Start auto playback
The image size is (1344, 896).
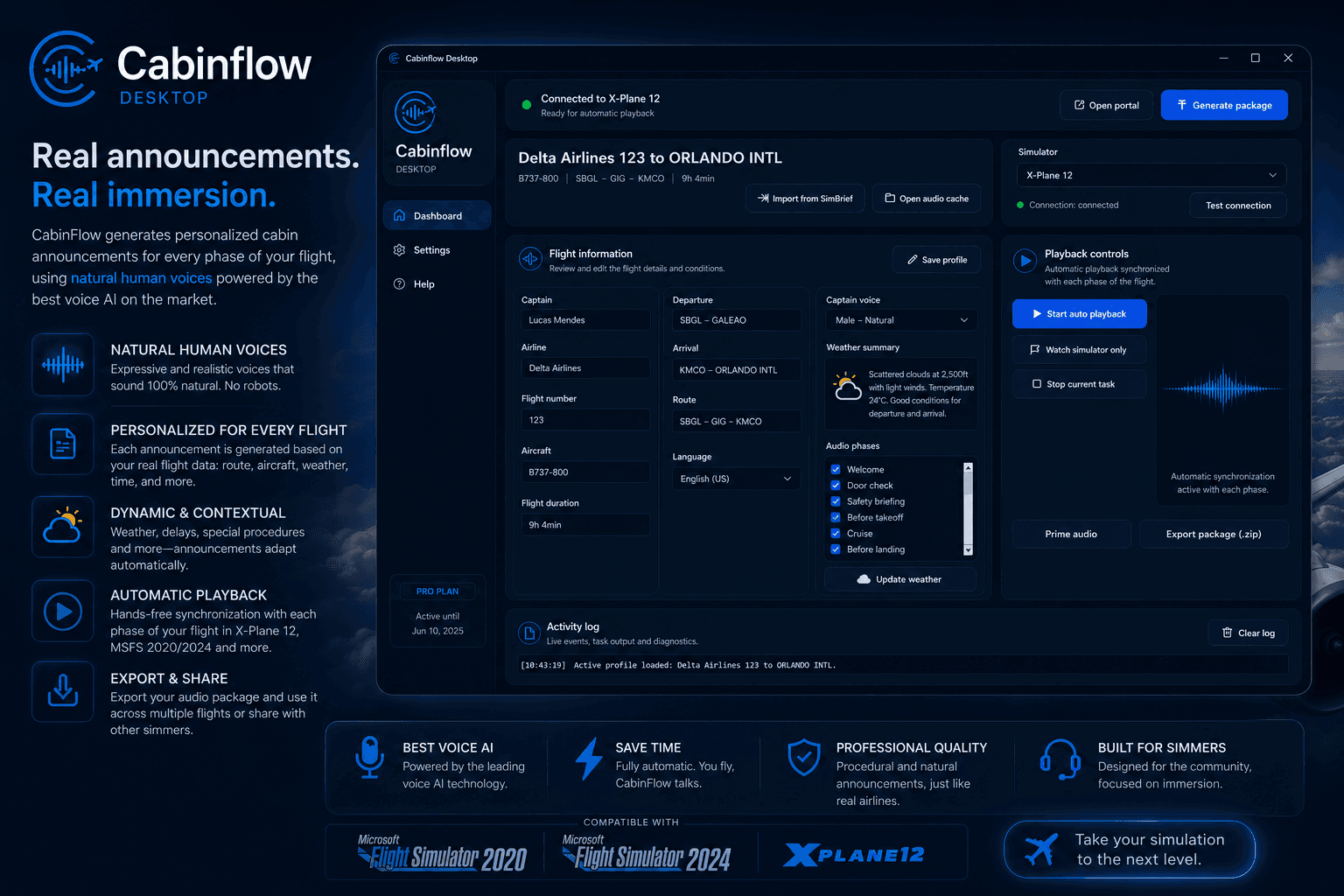(1079, 314)
